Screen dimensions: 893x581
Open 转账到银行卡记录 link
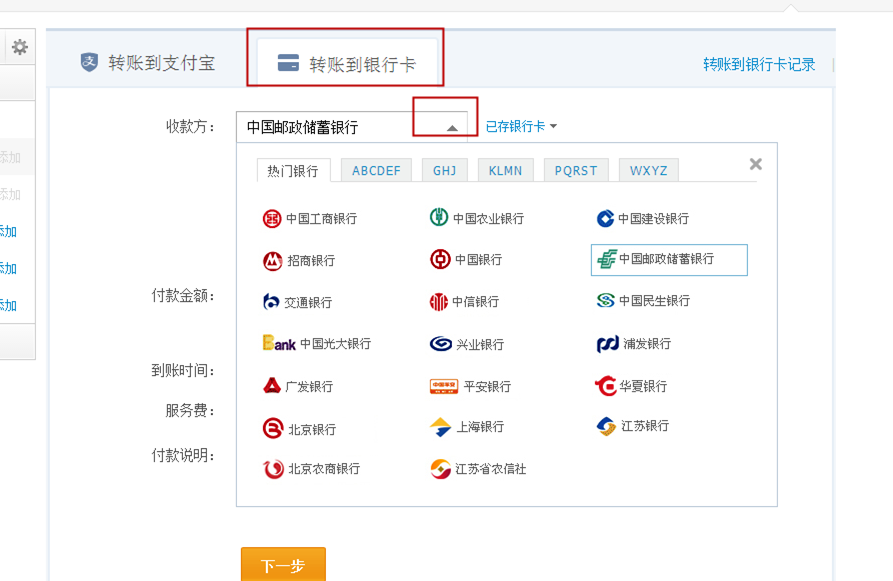click(759, 64)
